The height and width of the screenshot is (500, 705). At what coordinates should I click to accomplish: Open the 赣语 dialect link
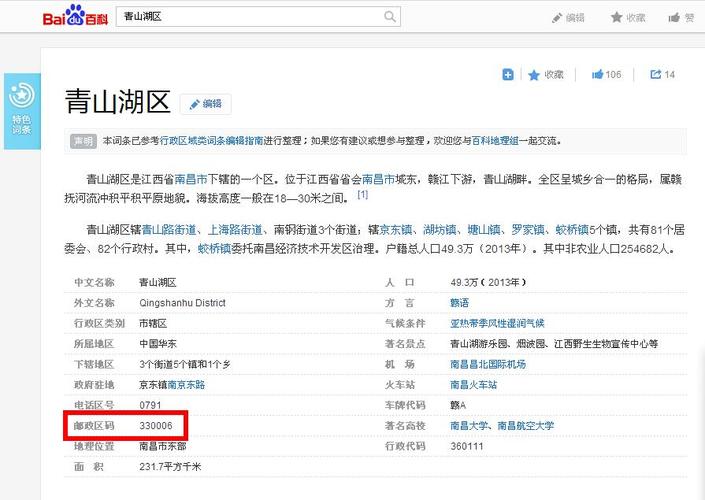tap(460, 303)
